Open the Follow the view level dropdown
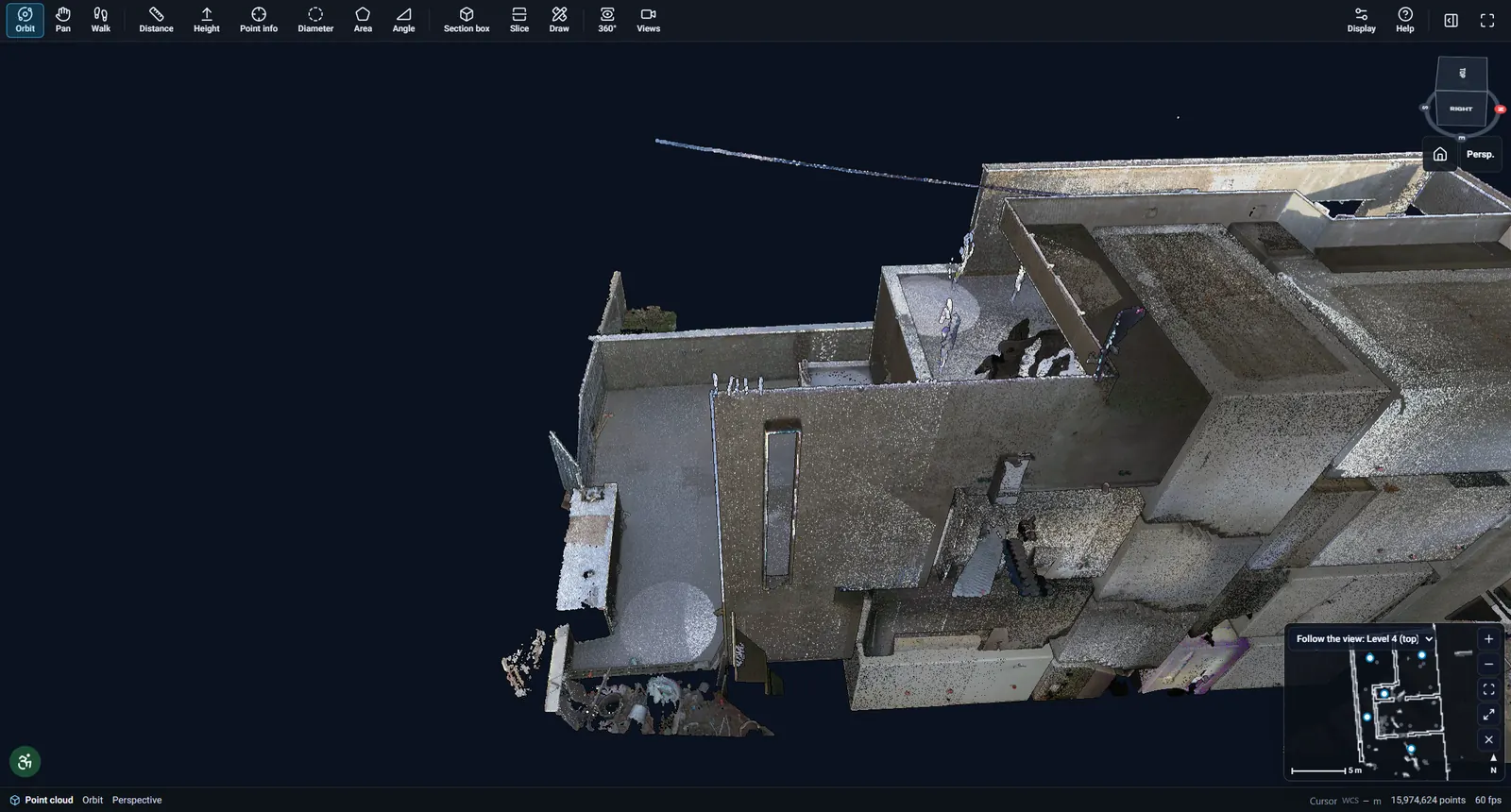 click(1365, 639)
